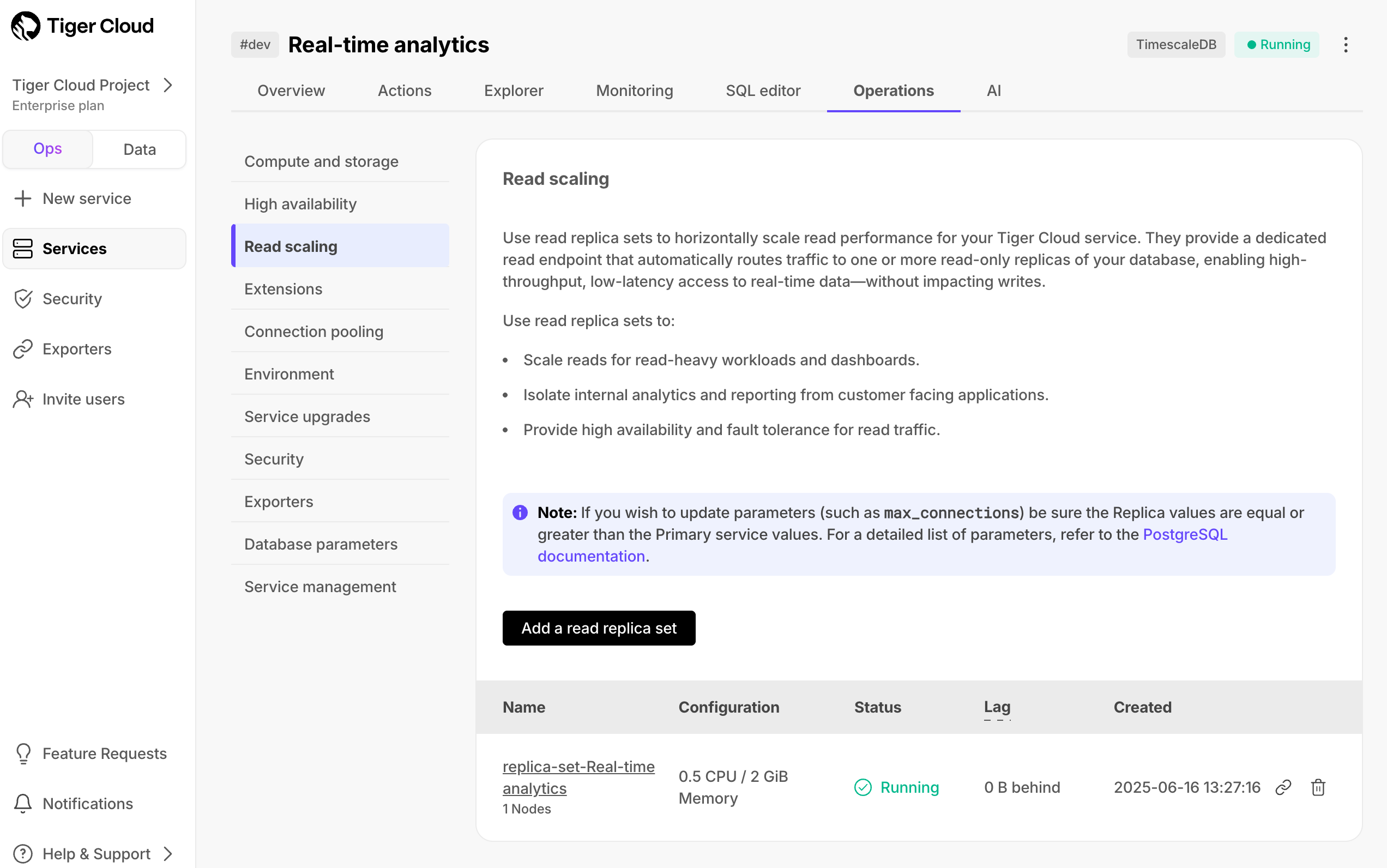Click the Invite users person icon
This screenshot has width=1387, height=868.
23,399
